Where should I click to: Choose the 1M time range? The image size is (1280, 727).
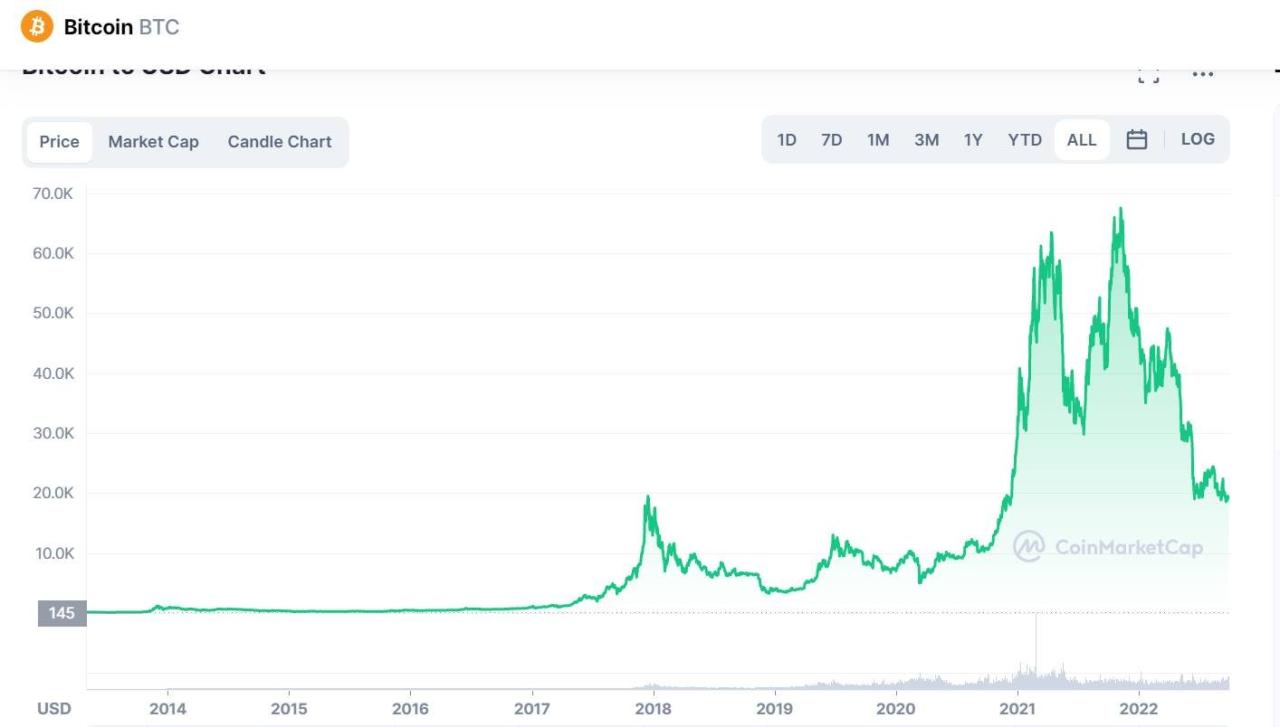point(878,140)
